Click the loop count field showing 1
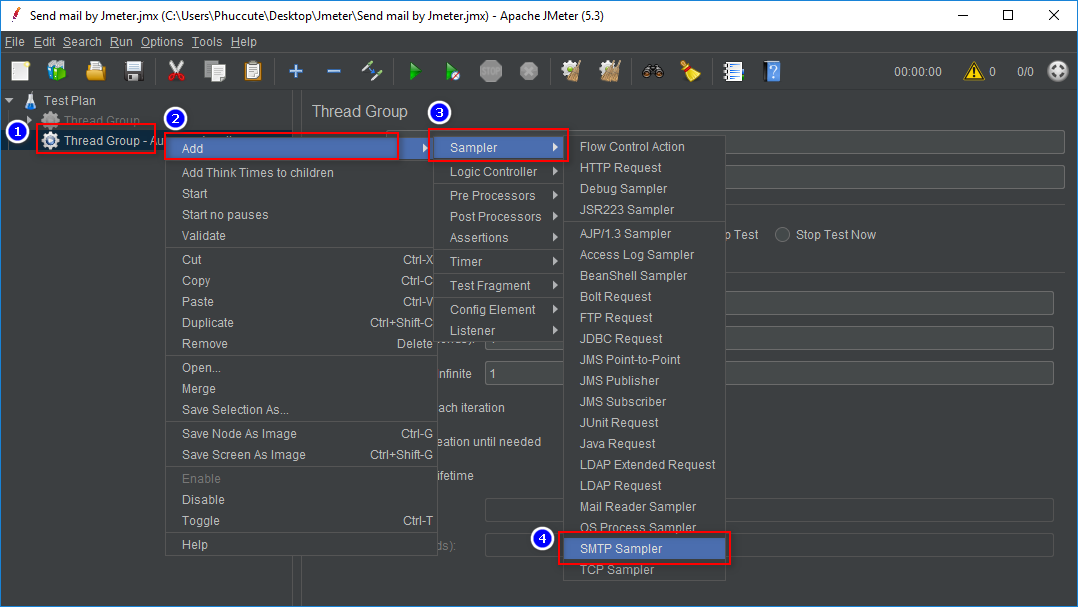The image size is (1078, 607). click(525, 374)
